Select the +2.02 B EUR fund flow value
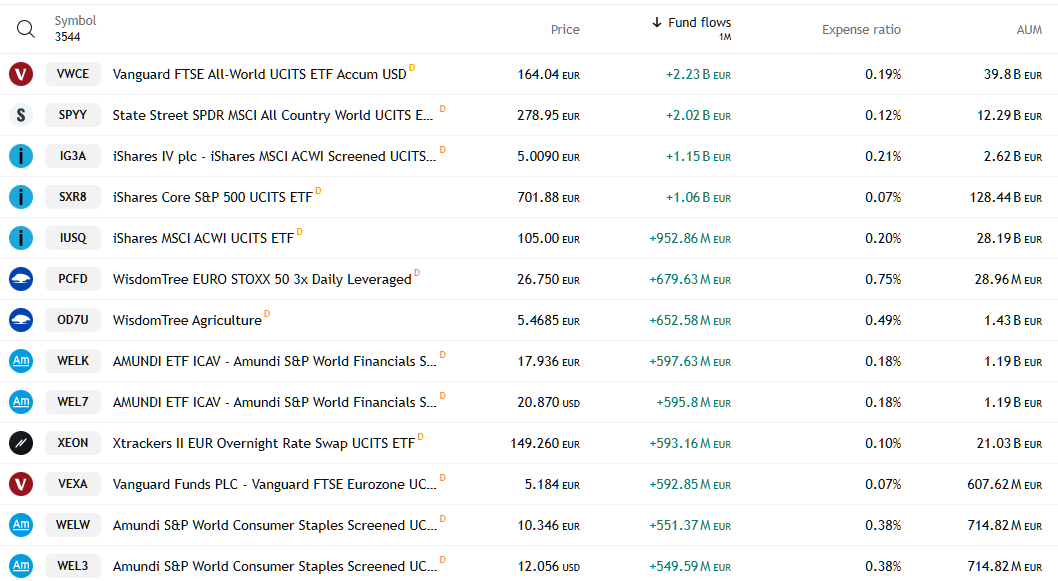This screenshot has width=1058, height=581. pyautogui.click(x=698, y=115)
